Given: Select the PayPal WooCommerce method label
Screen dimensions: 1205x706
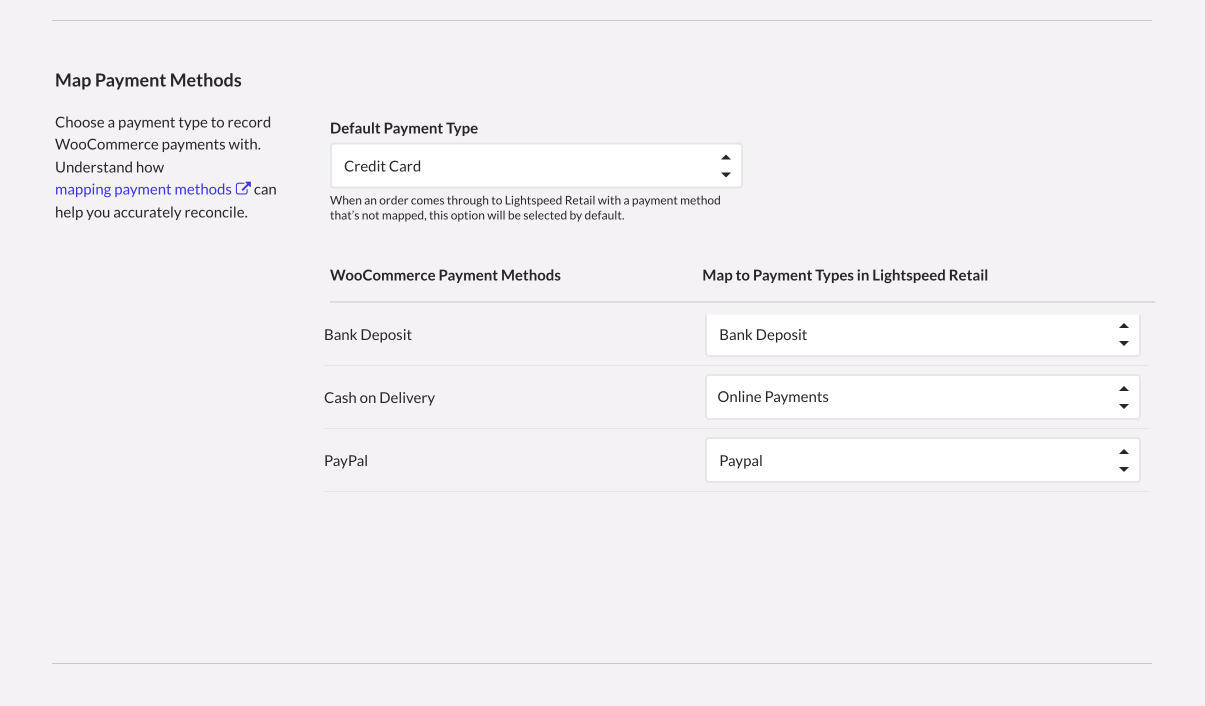Looking at the screenshot, I should click(x=346, y=461).
